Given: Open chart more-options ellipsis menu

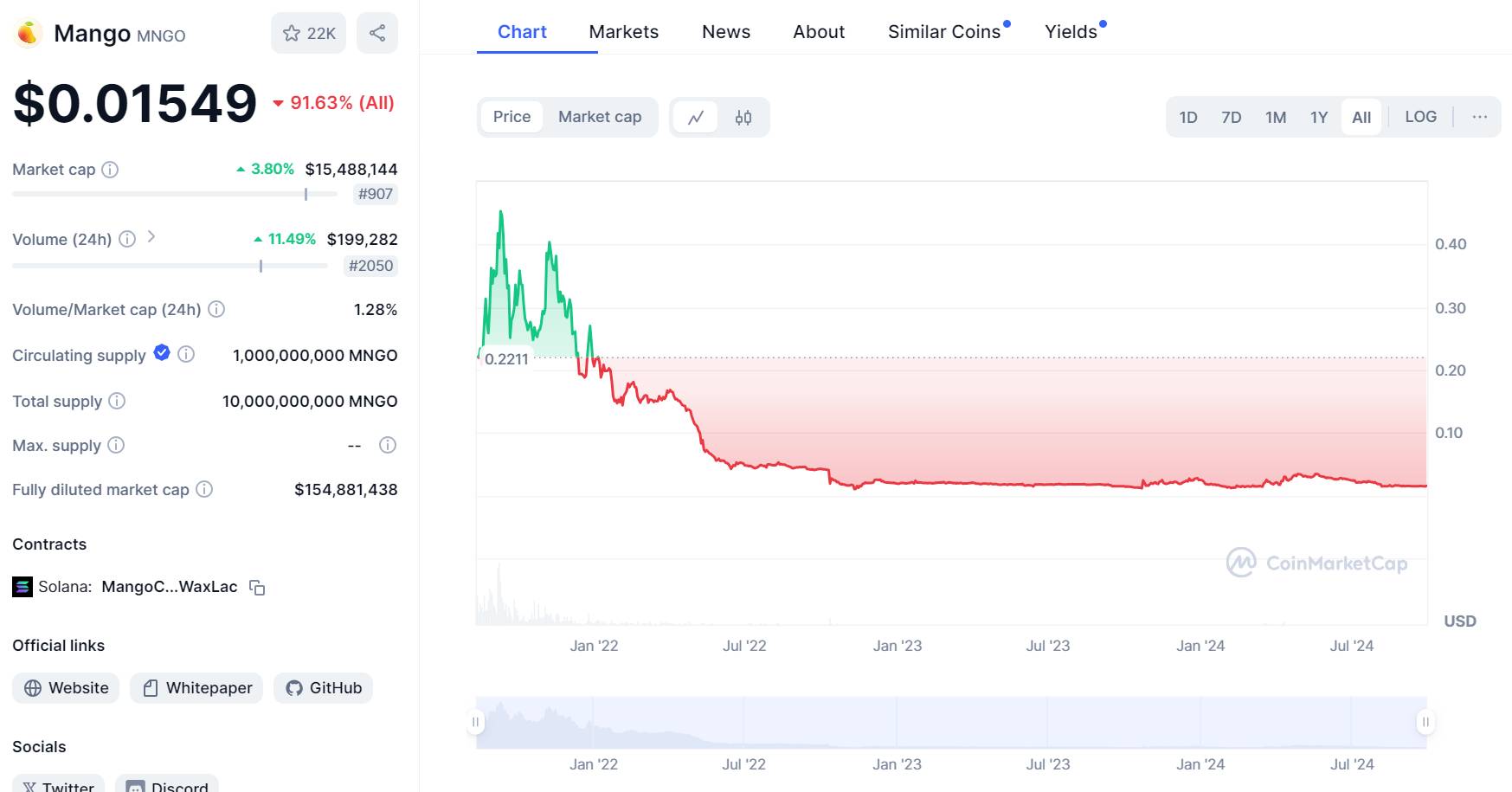Looking at the screenshot, I should [x=1480, y=117].
